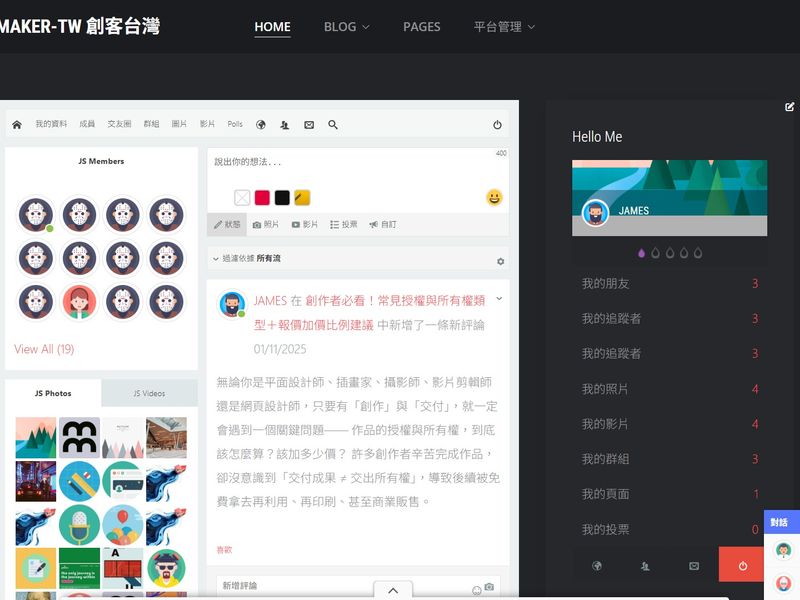Screen dimensions: 800x600
Task: Open the 對話 chat button
Action: click(781, 522)
